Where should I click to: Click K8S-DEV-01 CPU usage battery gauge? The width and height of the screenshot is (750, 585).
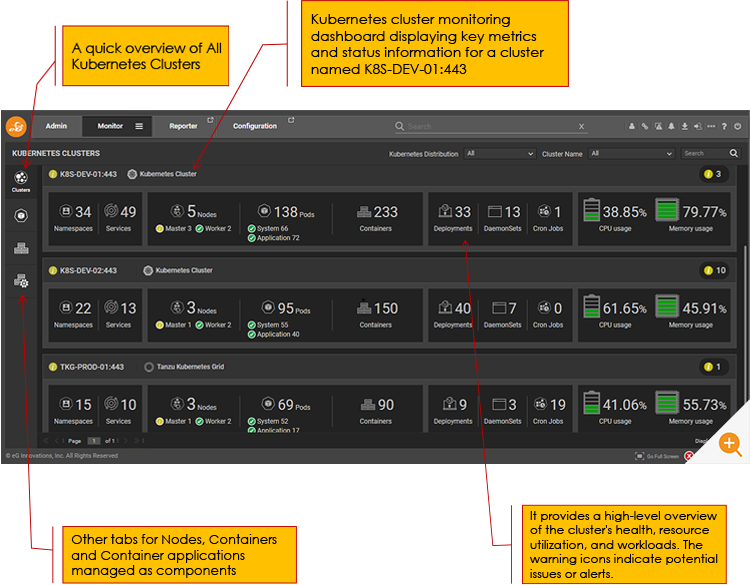click(592, 210)
